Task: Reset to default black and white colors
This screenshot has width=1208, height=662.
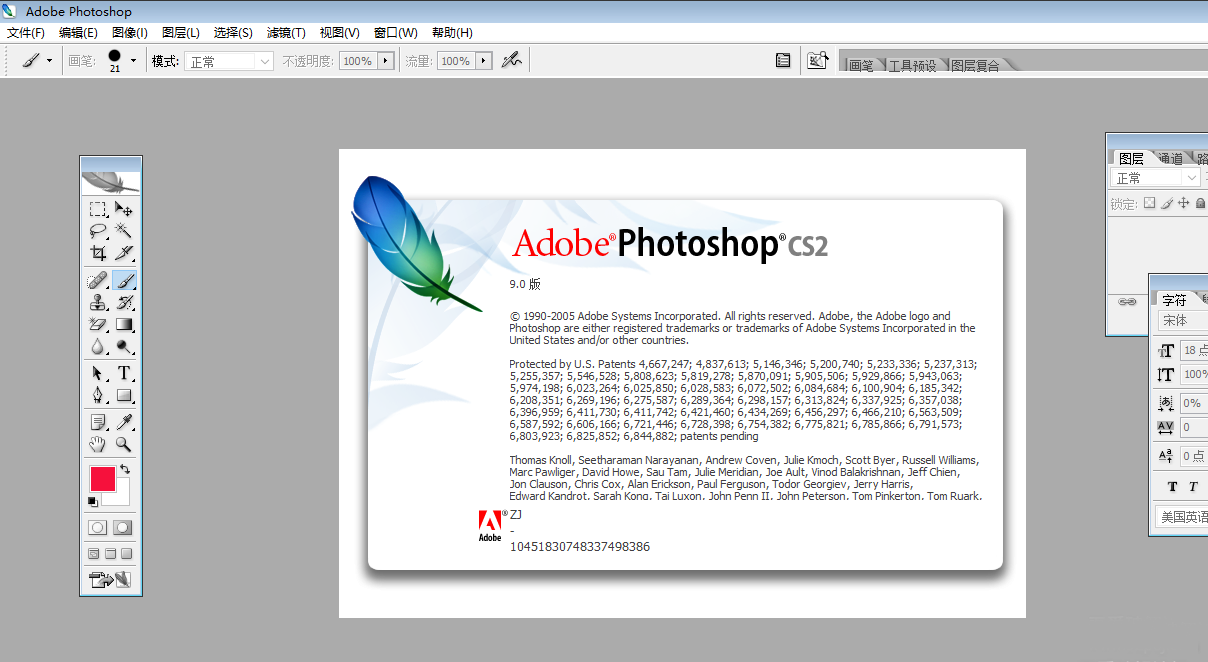Action: point(93,501)
